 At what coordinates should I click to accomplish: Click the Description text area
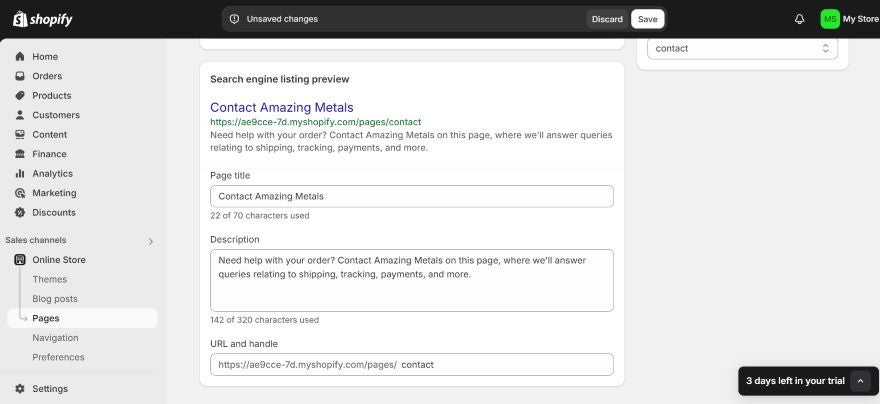point(411,281)
